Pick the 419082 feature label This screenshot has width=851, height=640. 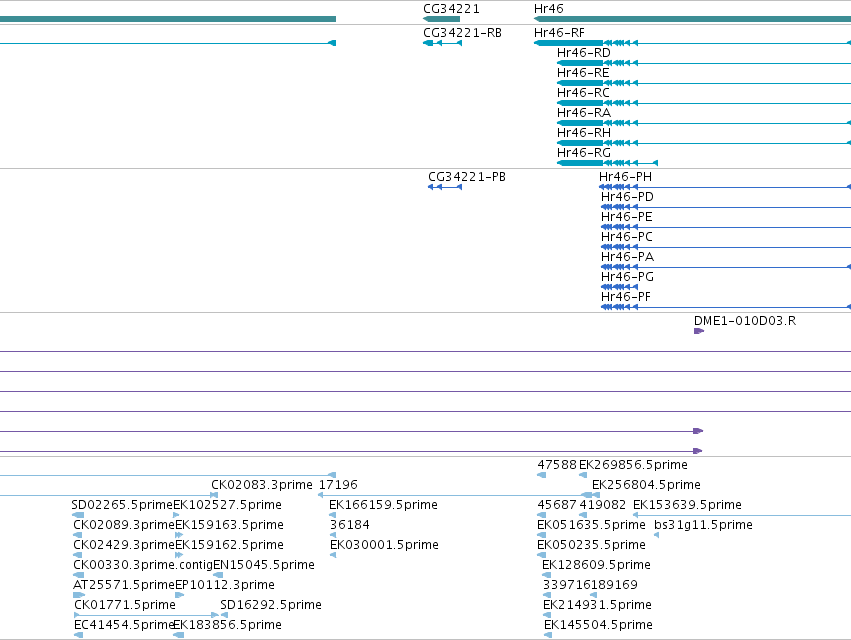(x=602, y=504)
